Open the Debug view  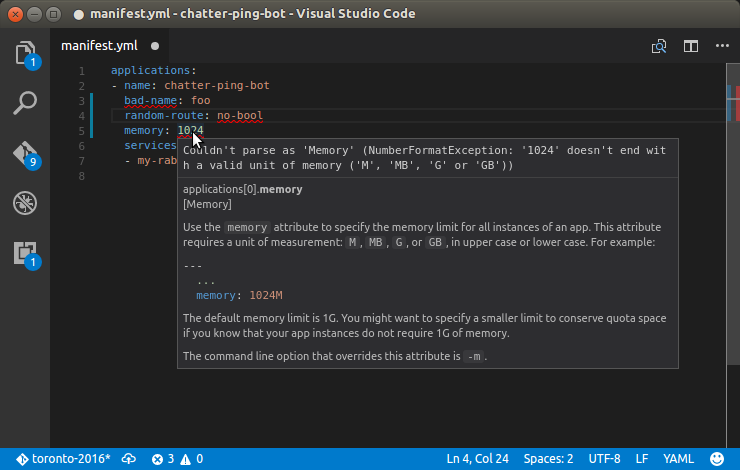25,203
